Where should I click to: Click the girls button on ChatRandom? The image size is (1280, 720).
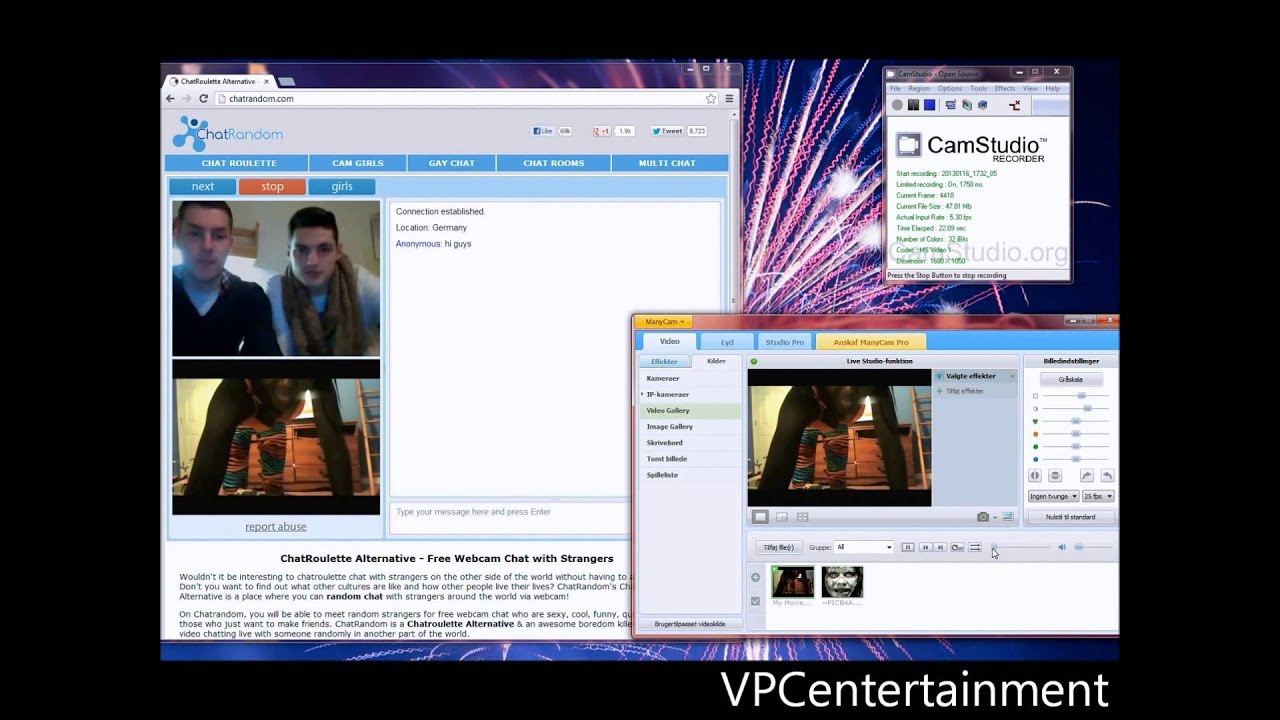342,186
